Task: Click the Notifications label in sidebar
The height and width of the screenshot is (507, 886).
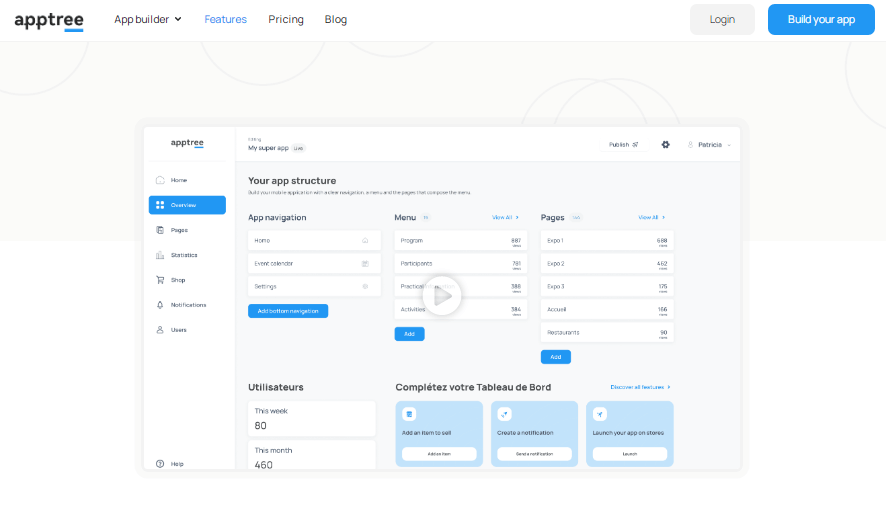Action: (189, 305)
